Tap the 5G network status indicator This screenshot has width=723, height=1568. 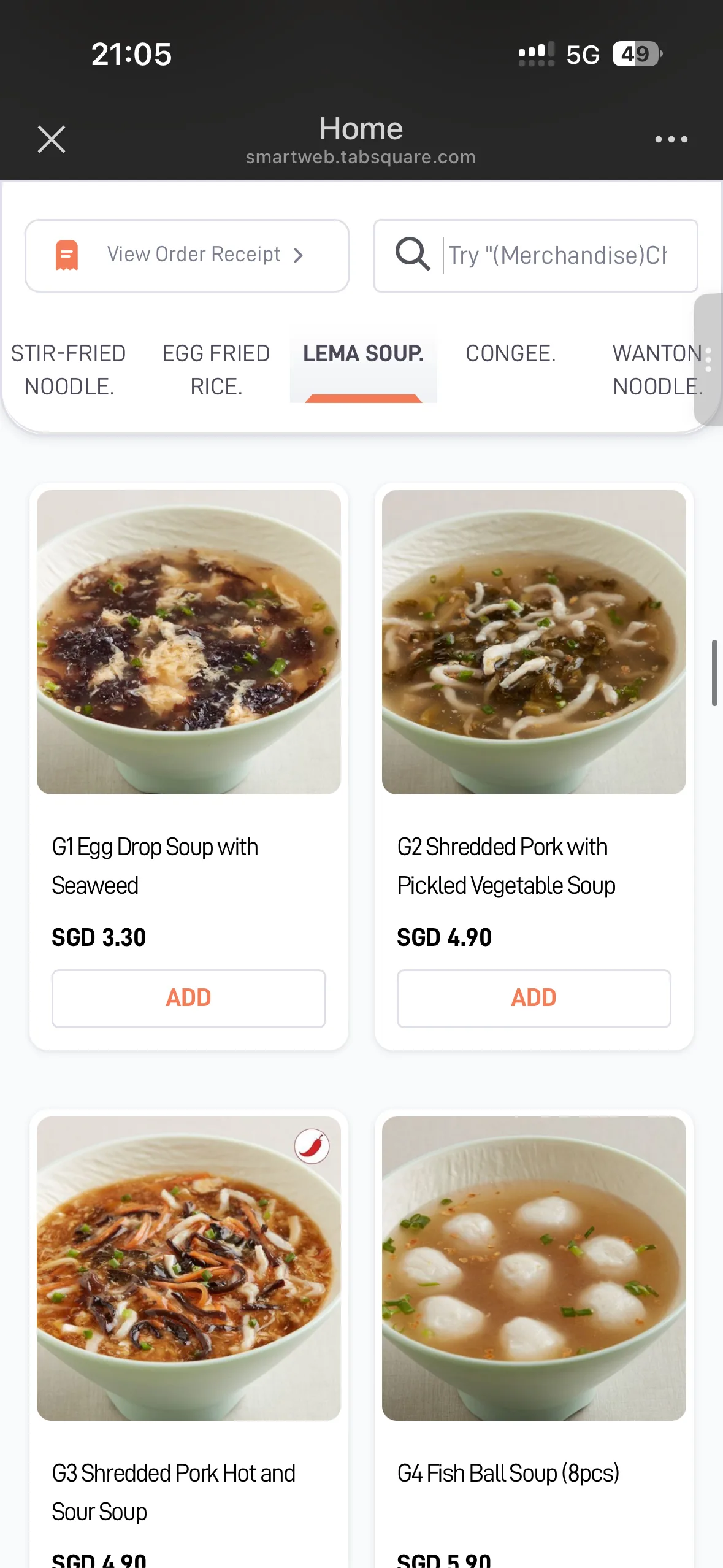[583, 55]
